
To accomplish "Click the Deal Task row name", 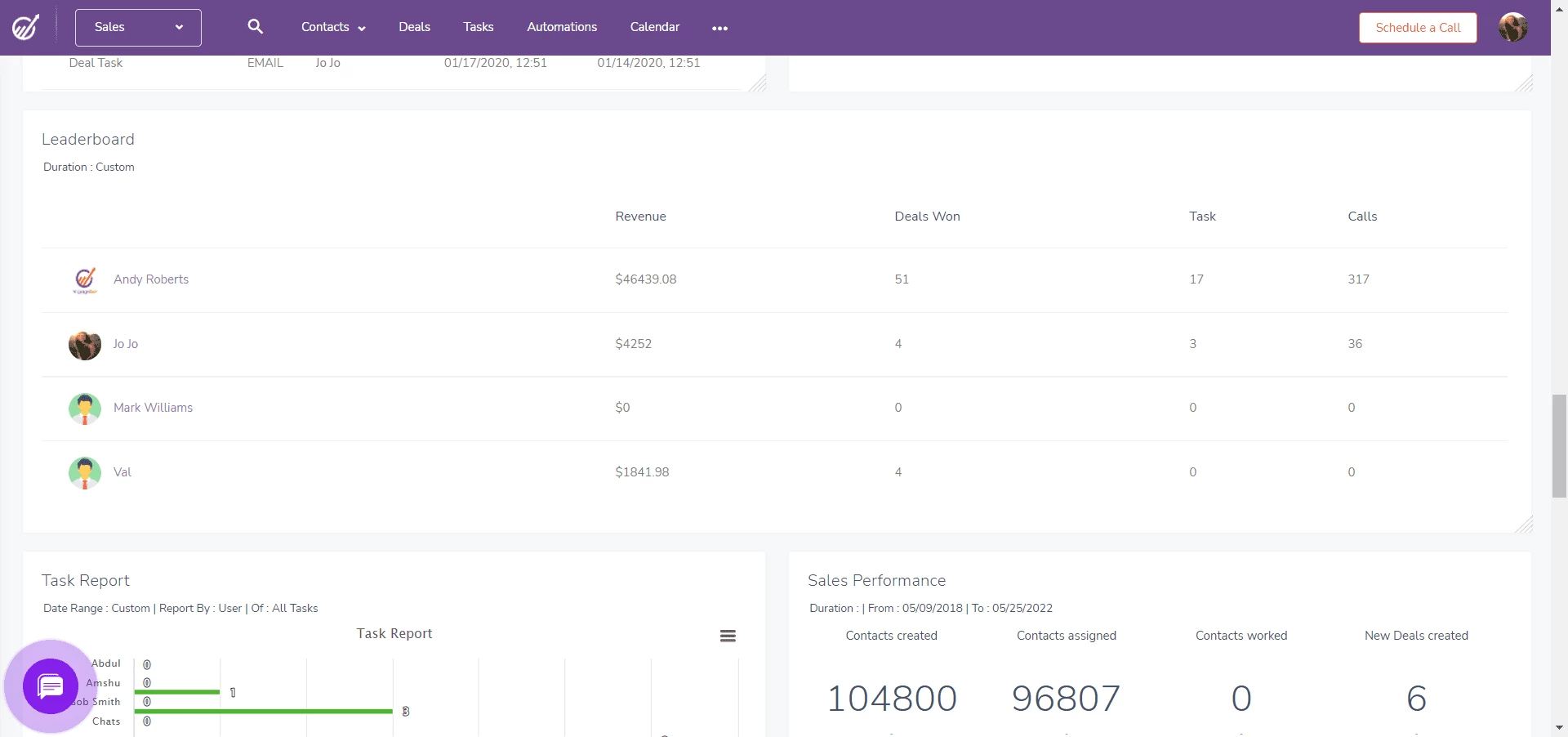I will [96, 63].
